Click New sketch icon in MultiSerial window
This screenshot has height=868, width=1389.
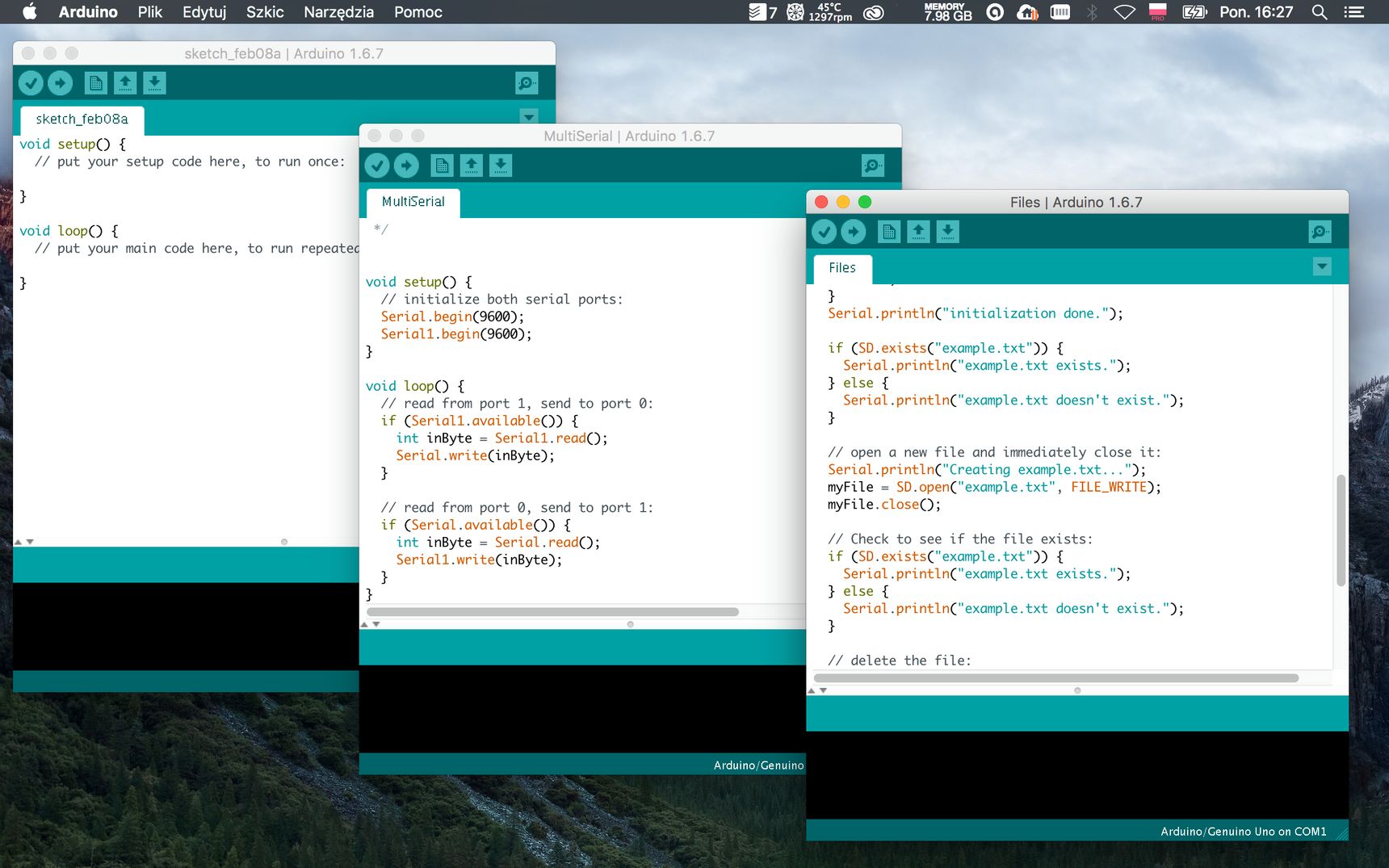442,166
